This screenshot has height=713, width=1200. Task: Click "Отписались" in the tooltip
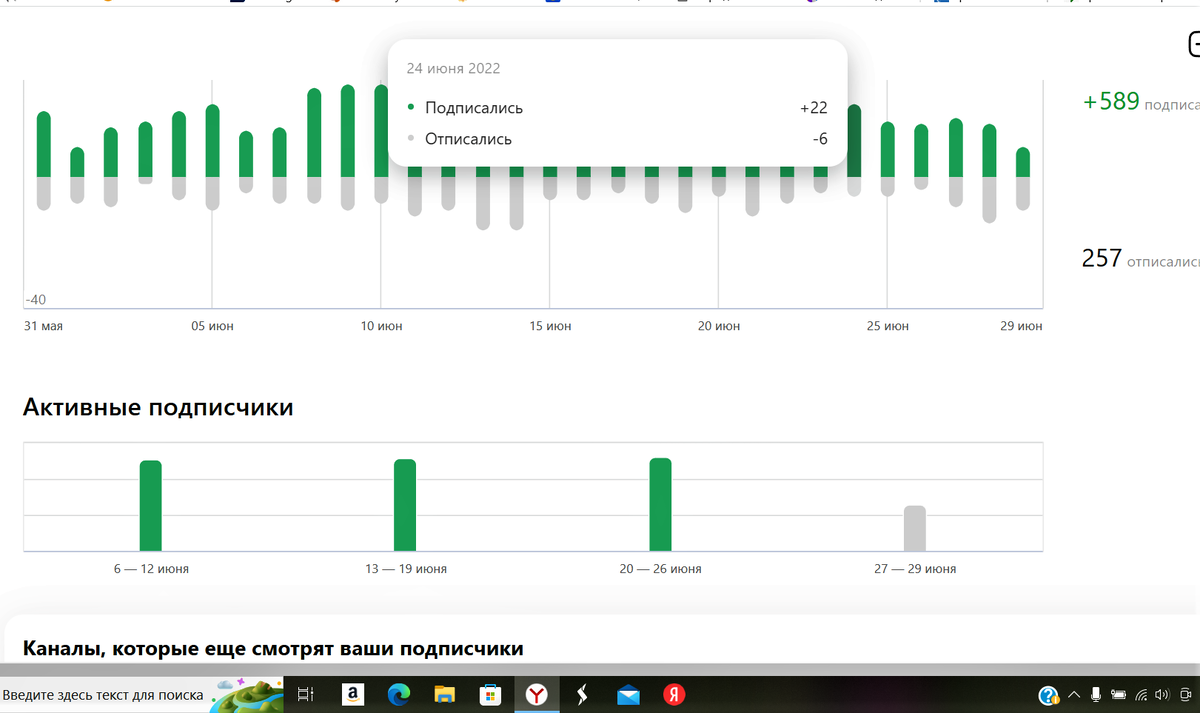(x=468, y=139)
